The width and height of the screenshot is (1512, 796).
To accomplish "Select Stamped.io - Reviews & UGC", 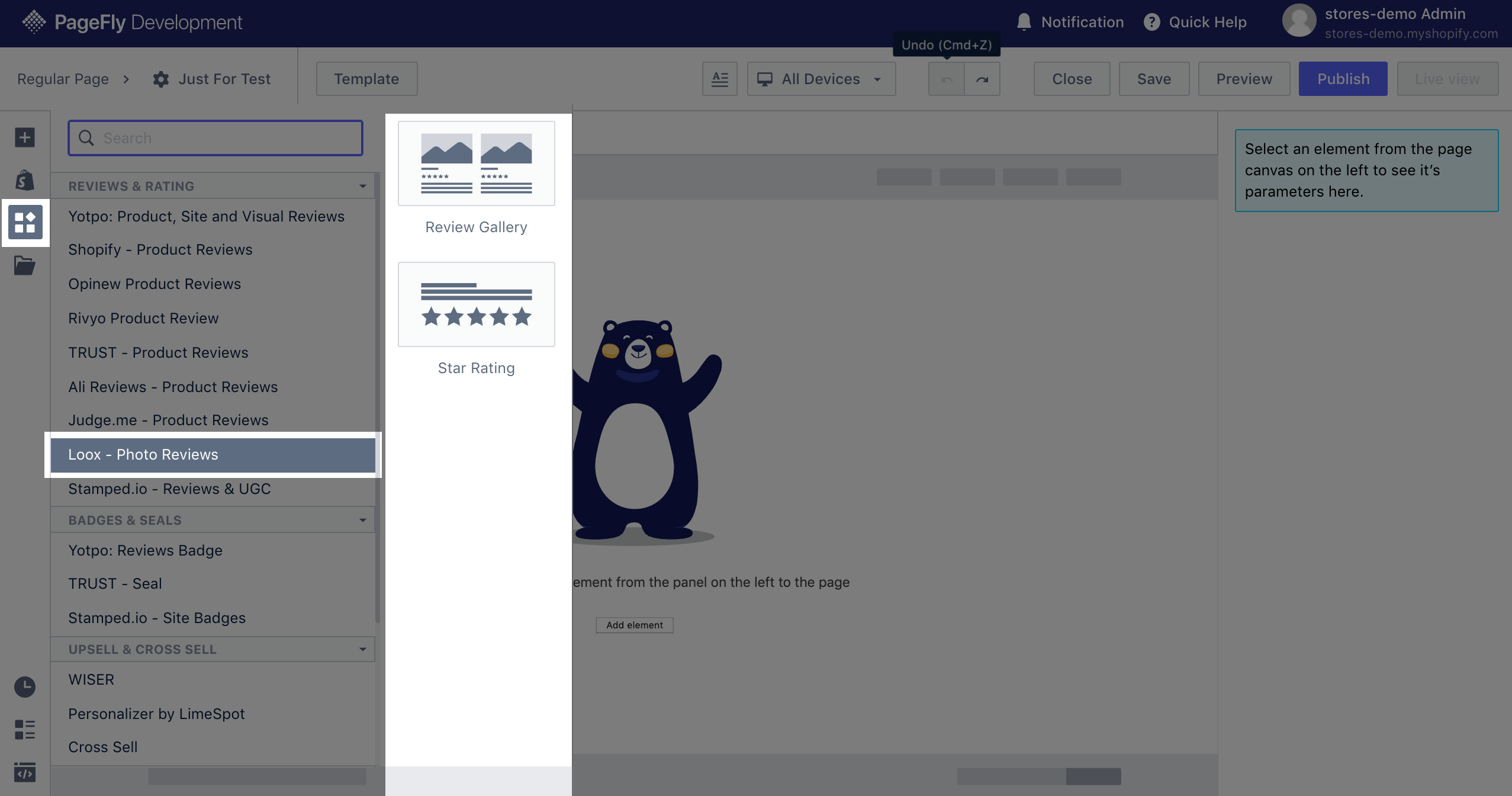I will point(213,489).
